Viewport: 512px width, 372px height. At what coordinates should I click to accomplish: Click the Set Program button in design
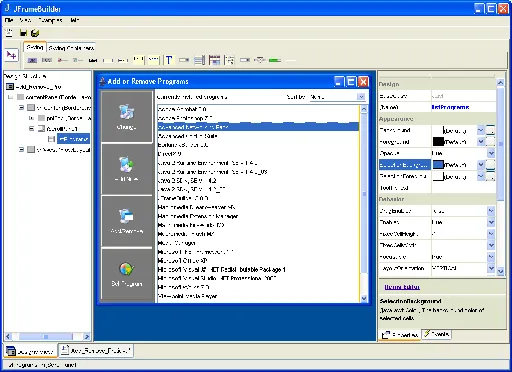point(127,274)
